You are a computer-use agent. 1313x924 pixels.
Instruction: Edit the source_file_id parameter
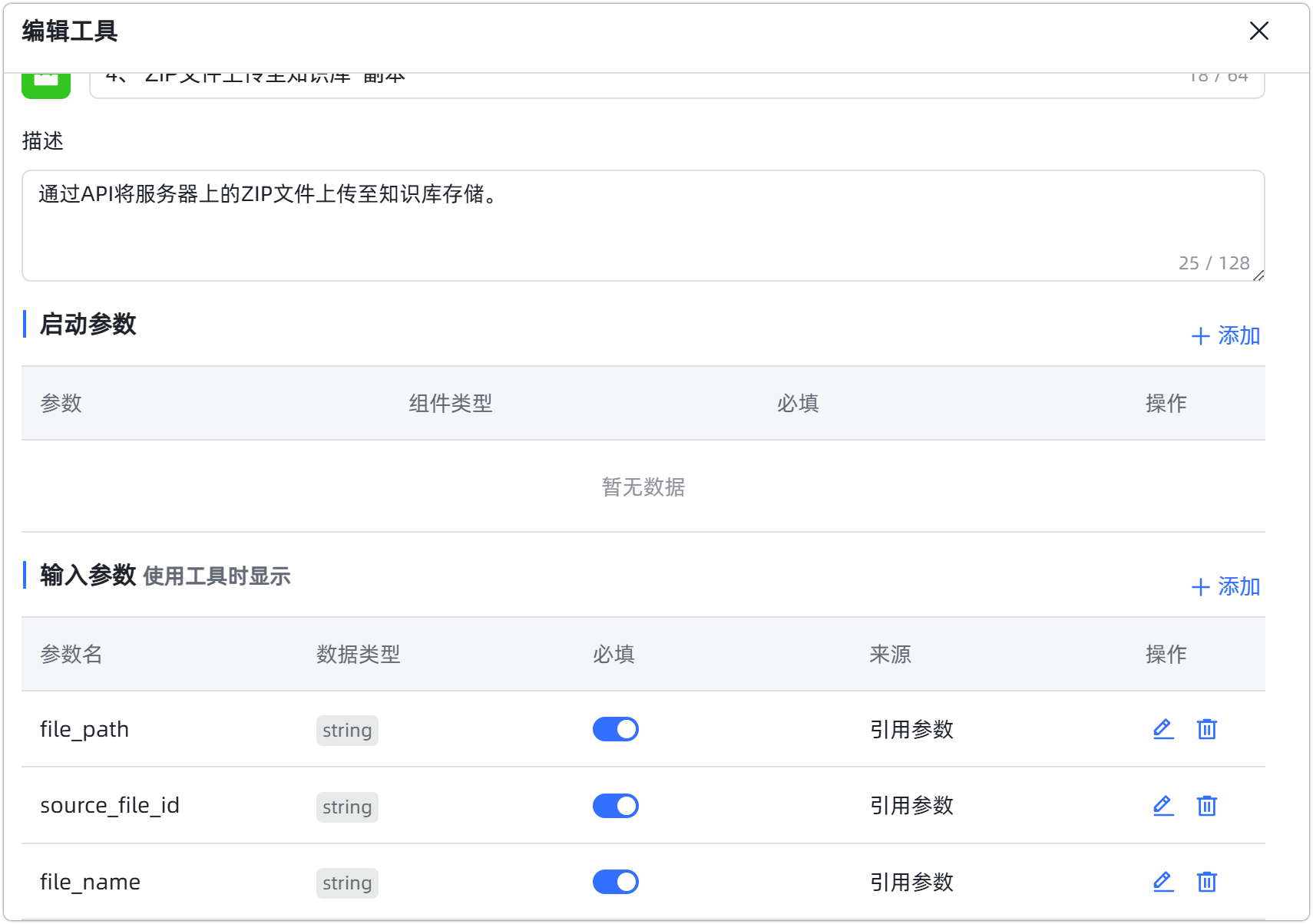click(1163, 806)
